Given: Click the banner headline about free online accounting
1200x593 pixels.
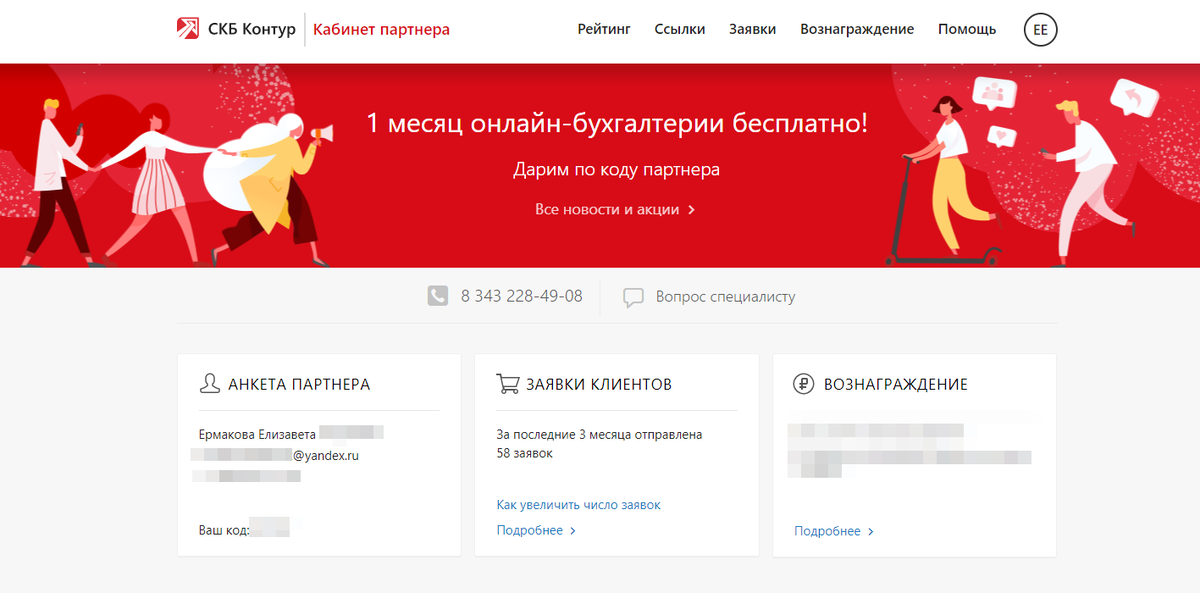Looking at the screenshot, I should [617, 124].
